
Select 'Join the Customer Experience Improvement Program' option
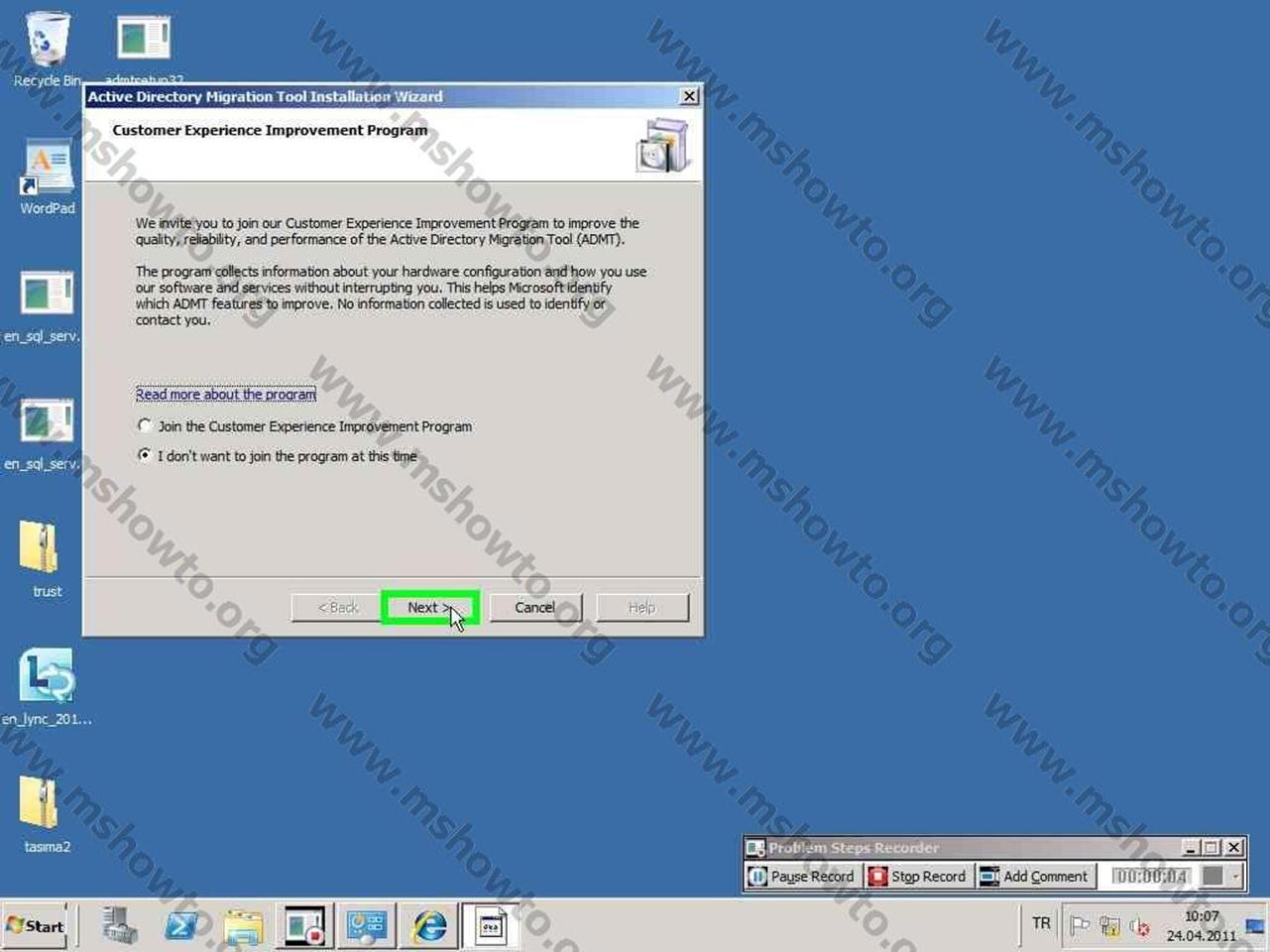click(x=305, y=426)
